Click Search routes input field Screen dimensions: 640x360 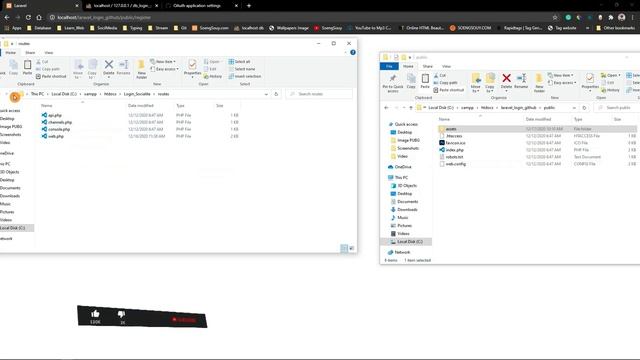tap(319, 94)
